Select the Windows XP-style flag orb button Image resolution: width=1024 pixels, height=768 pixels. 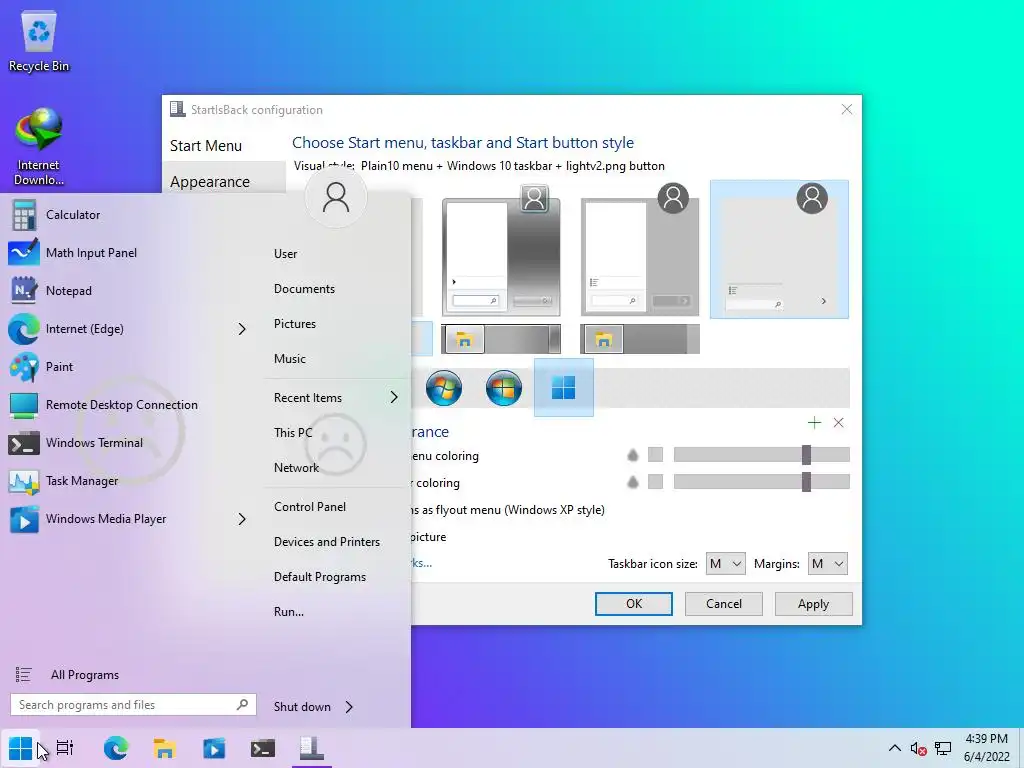point(504,388)
